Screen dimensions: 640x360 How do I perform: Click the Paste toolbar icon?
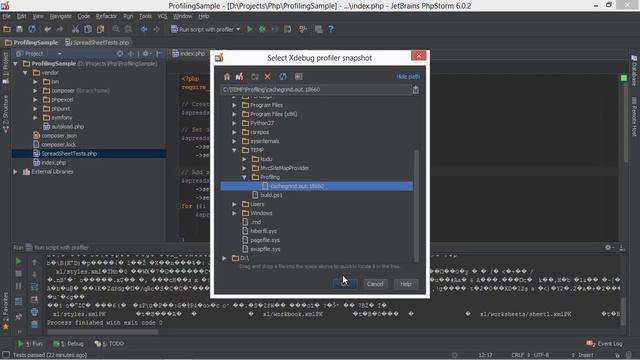click(x=100, y=29)
